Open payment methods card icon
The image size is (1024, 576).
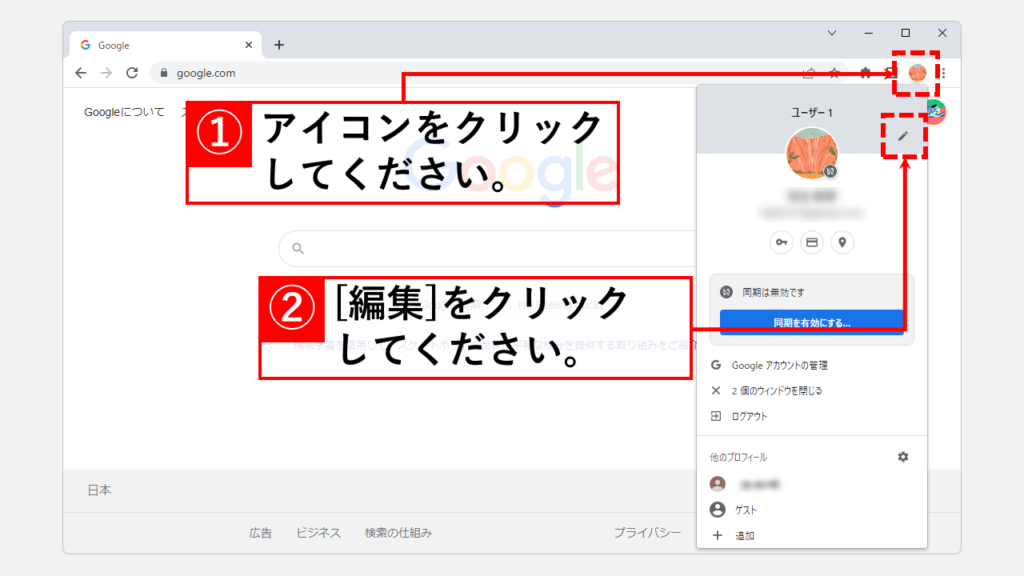812,242
